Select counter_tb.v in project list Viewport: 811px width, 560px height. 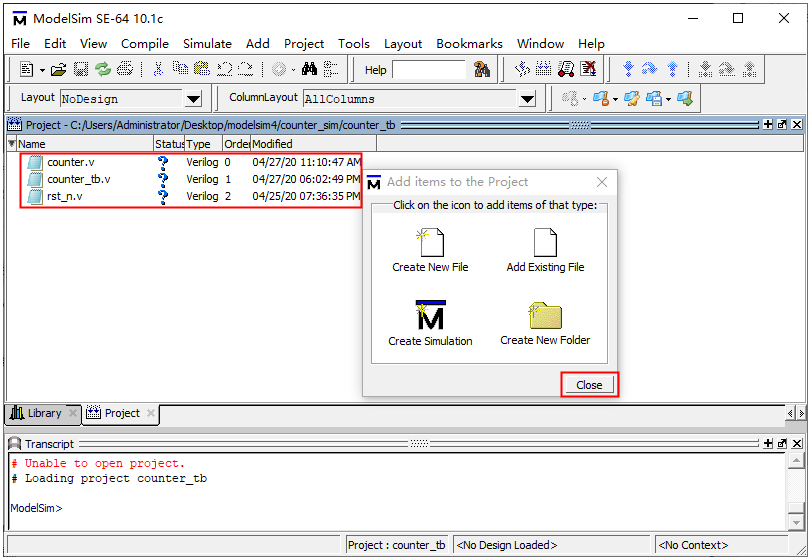(x=78, y=180)
